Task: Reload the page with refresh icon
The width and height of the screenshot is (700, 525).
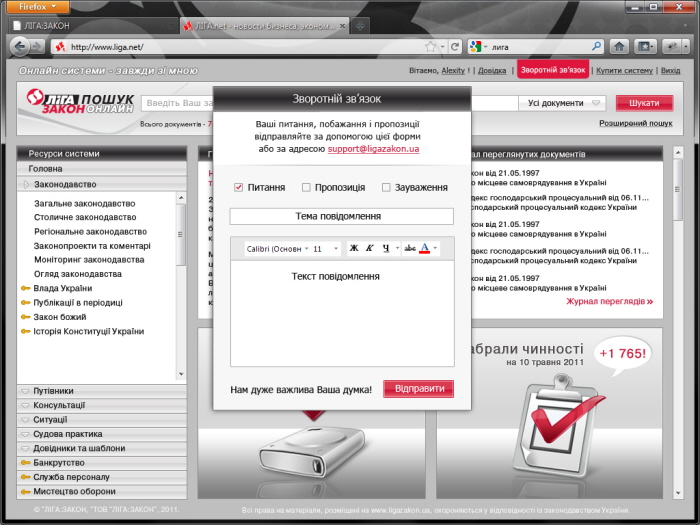Action: (x=454, y=46)
